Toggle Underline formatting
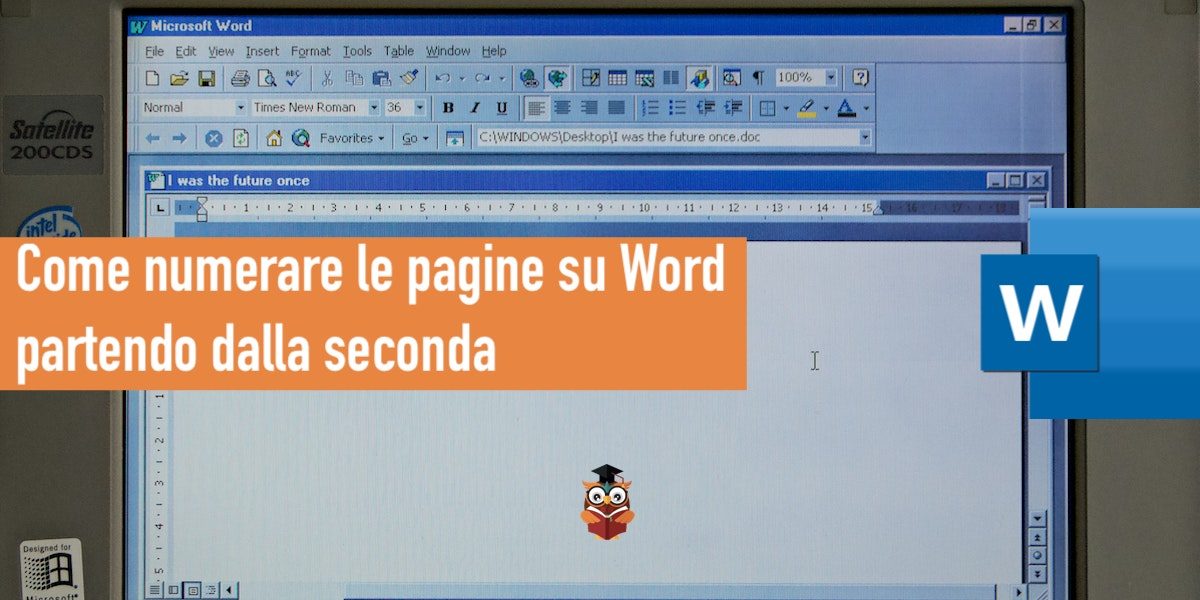 [502, 107]
